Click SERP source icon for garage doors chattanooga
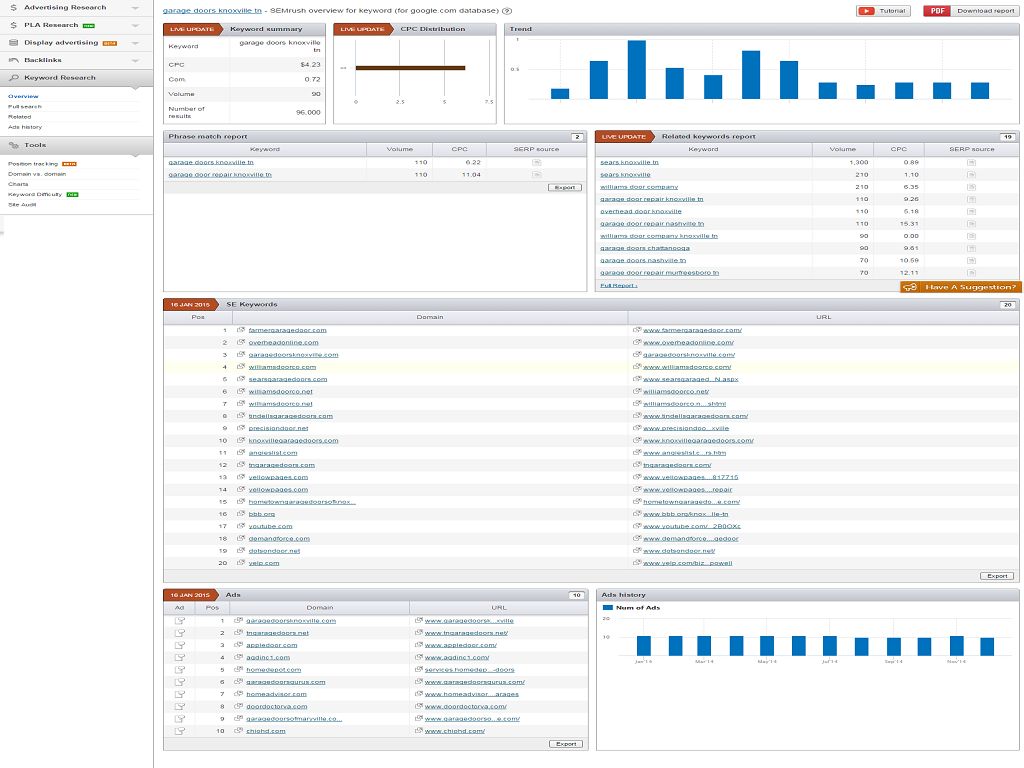The width and height of the screenshot is (1024, 768). [x=971, y=248]
